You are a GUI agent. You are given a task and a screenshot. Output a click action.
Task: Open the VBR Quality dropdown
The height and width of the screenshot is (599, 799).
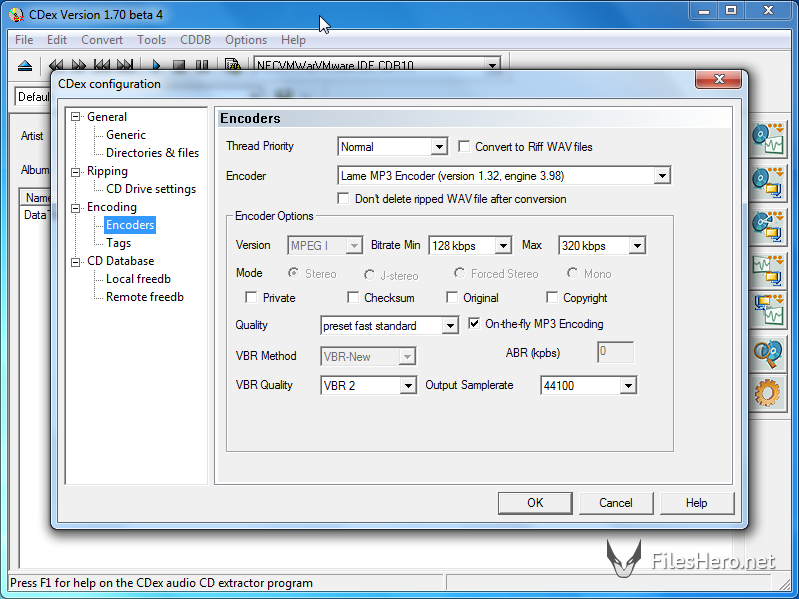pyautogui.click(x=408, y=386)
